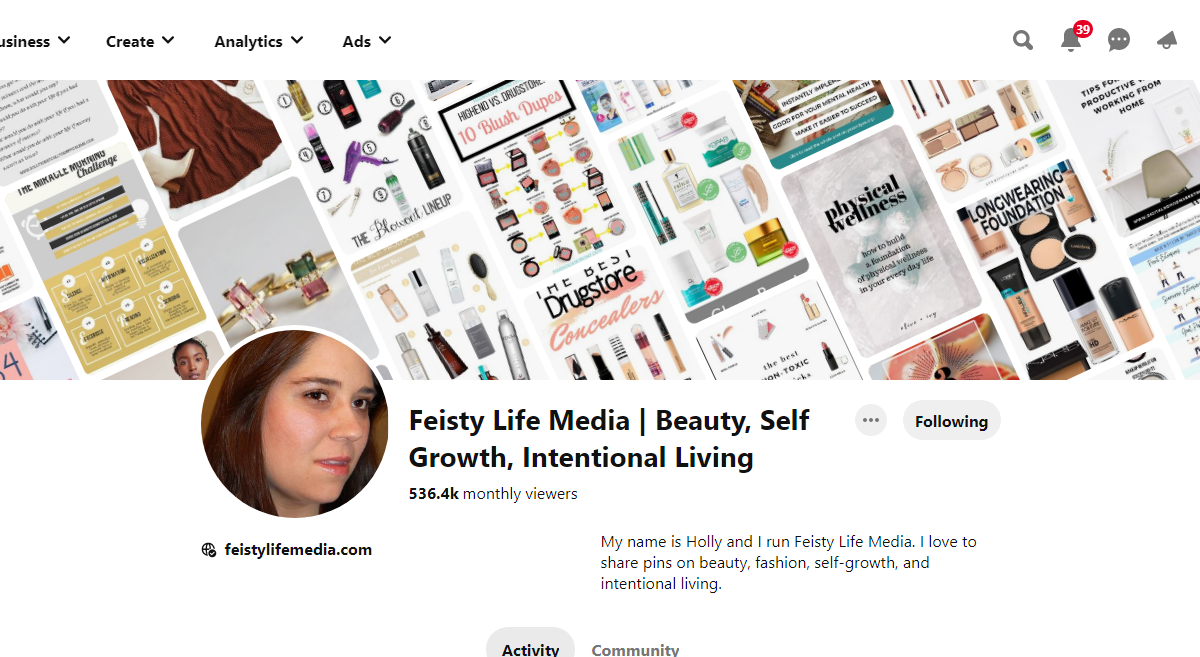
Task: Switch to the Activity tab
Action: [x=530, y=648]
